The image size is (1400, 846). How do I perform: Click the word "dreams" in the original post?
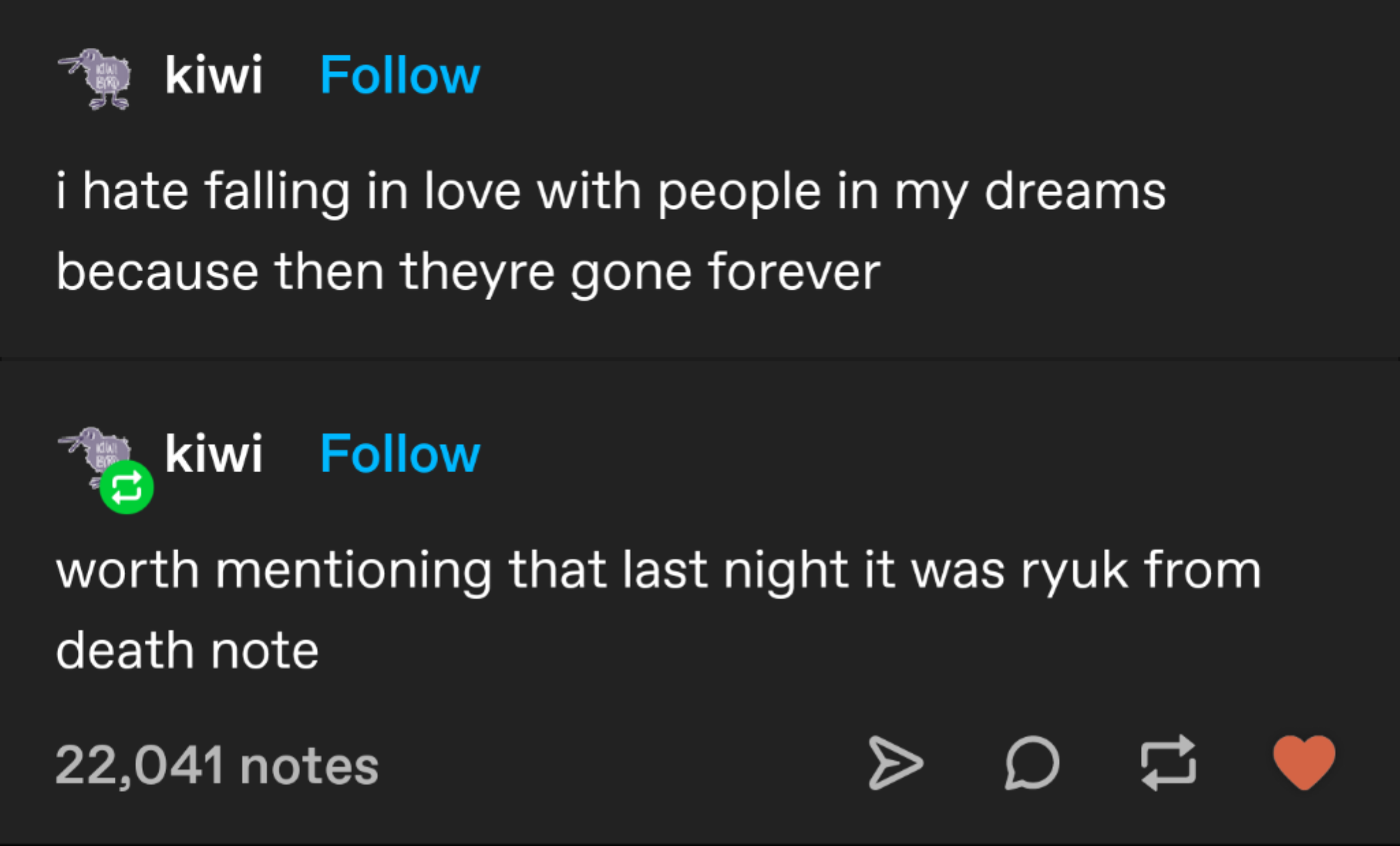pyautogui.click(x=1075, y=192)
